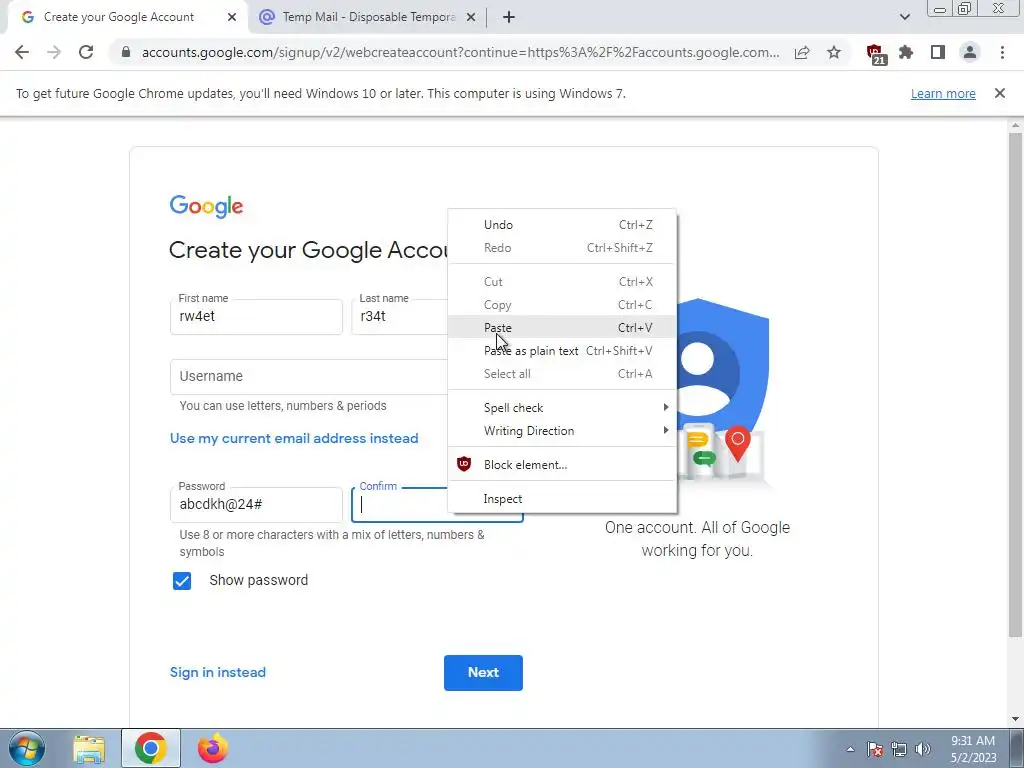
Task: Click Use my current email address instead
Action: [x=294, y=438]
